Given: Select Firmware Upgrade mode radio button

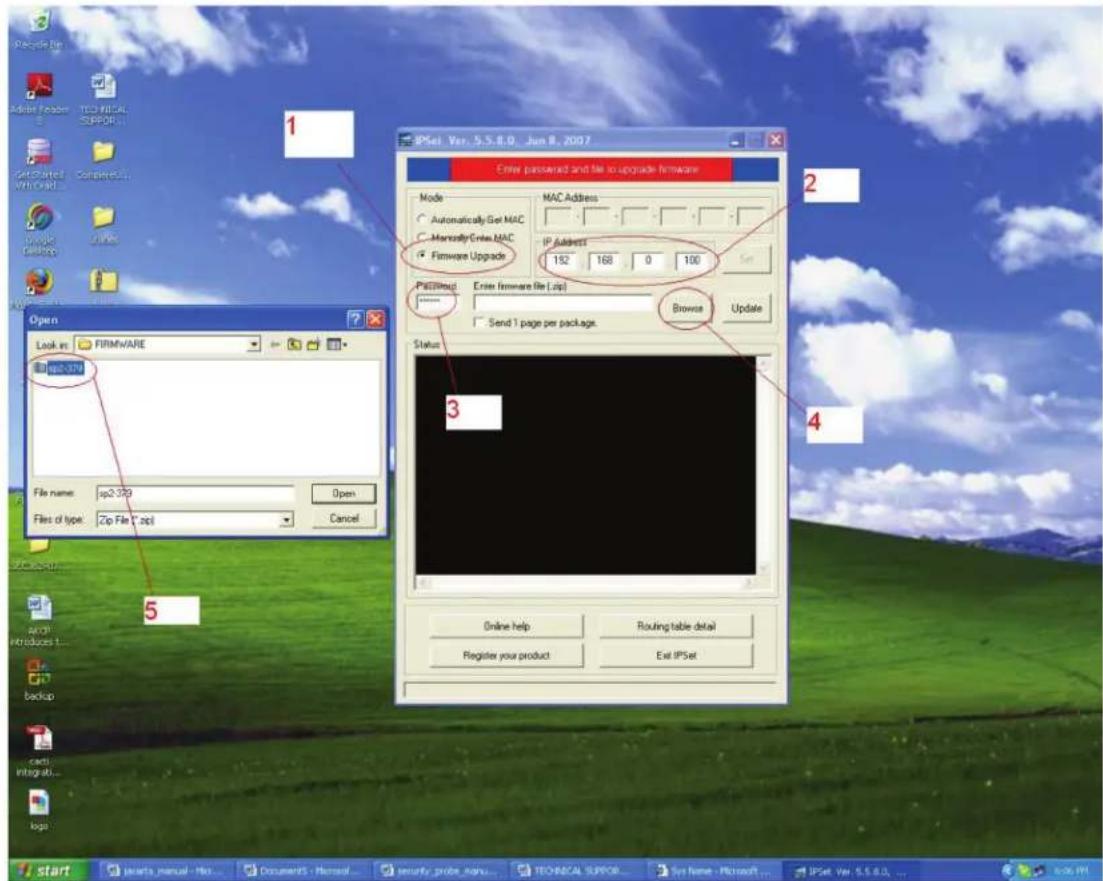Looking at the screenshot, I should tap(422, 255).
